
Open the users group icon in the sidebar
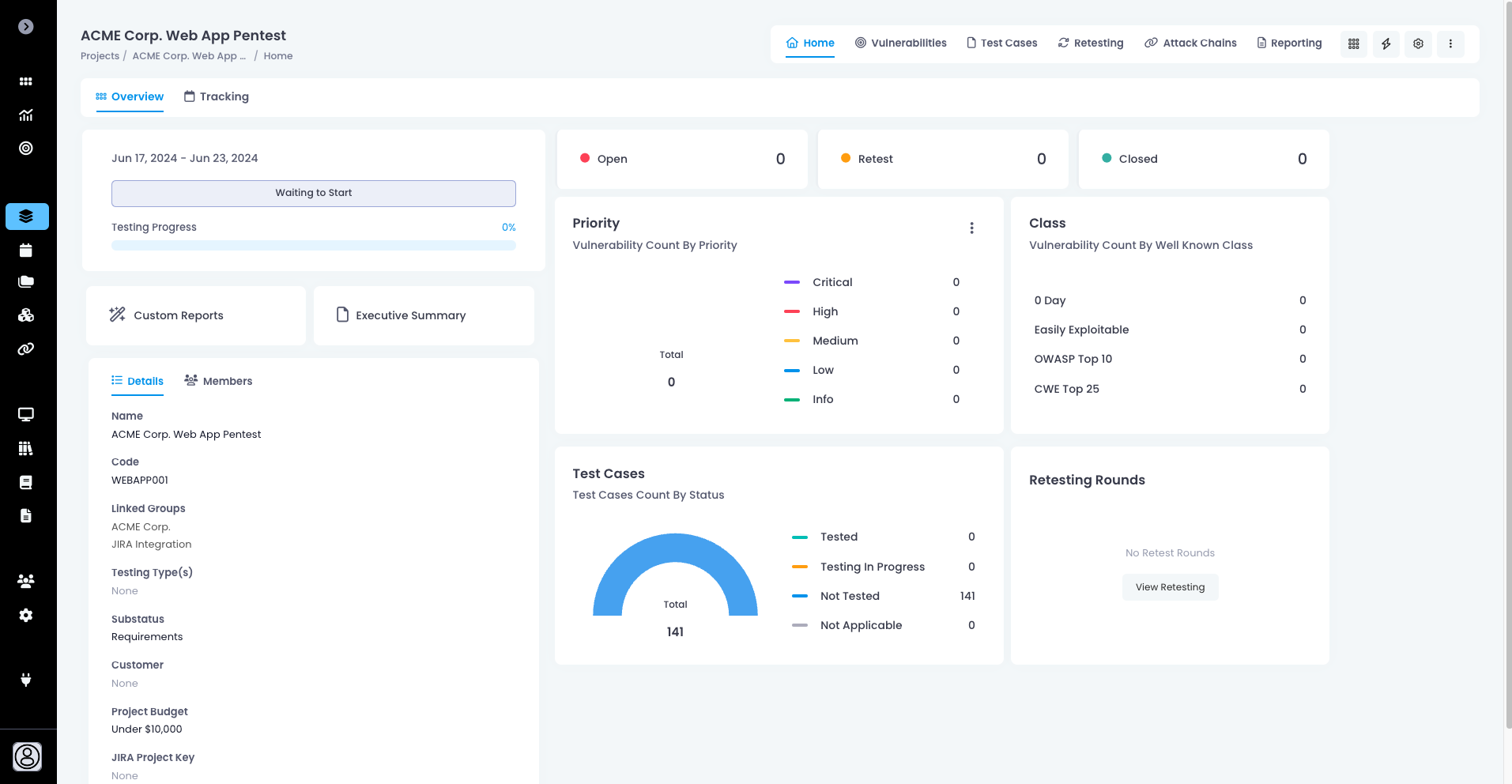26,581
